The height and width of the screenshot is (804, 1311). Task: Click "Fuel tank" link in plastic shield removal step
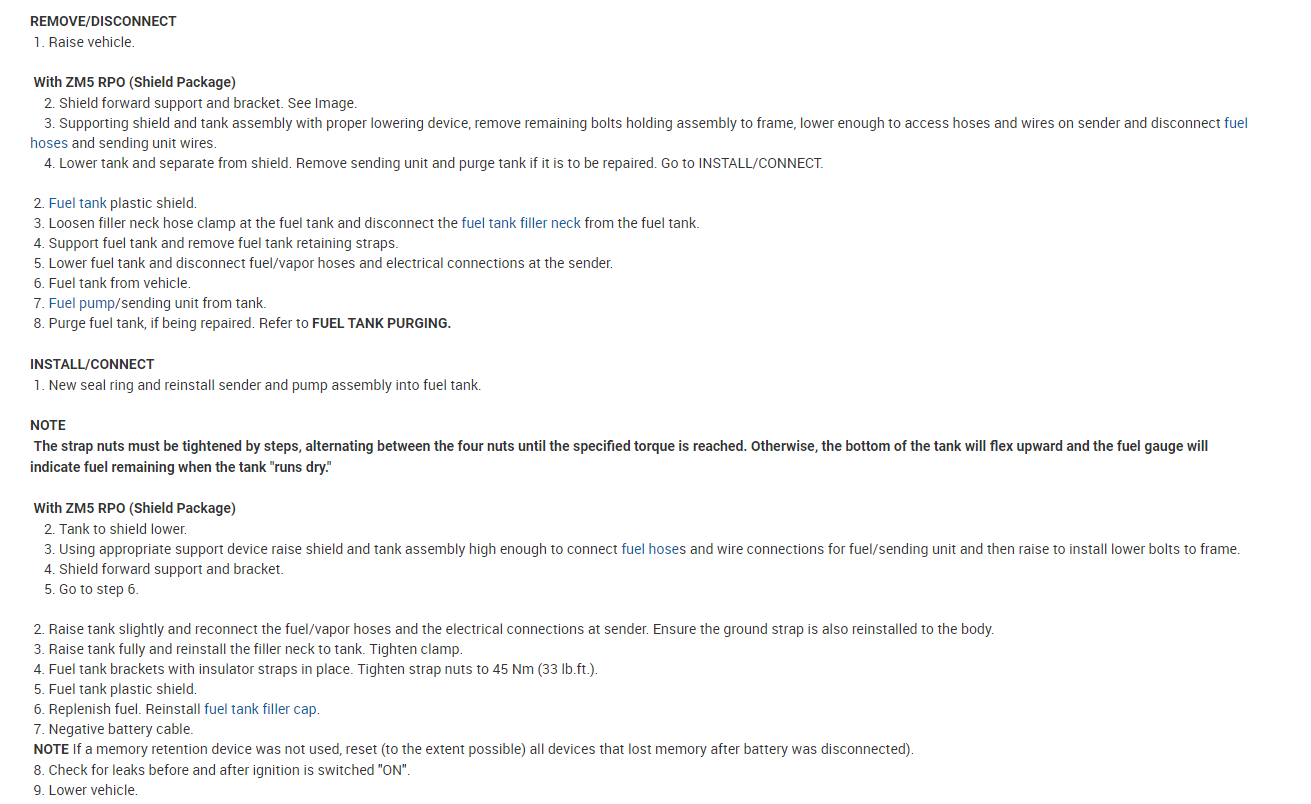pos(77,203)
